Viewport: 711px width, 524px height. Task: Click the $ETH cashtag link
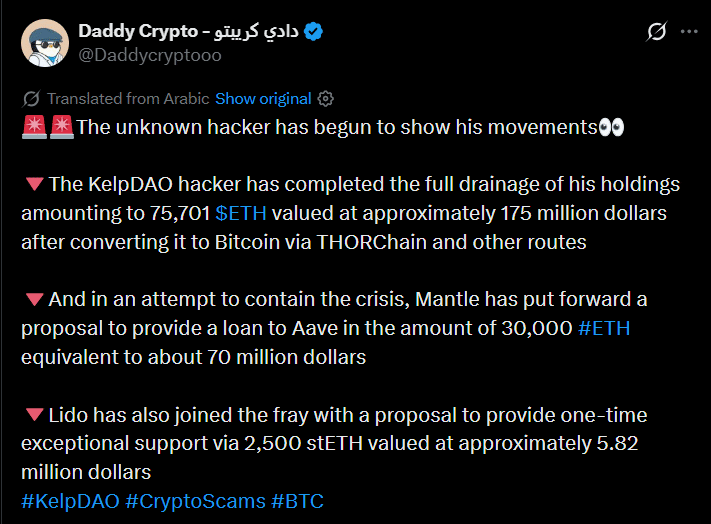pyautogui.click(x=239, y=213)
